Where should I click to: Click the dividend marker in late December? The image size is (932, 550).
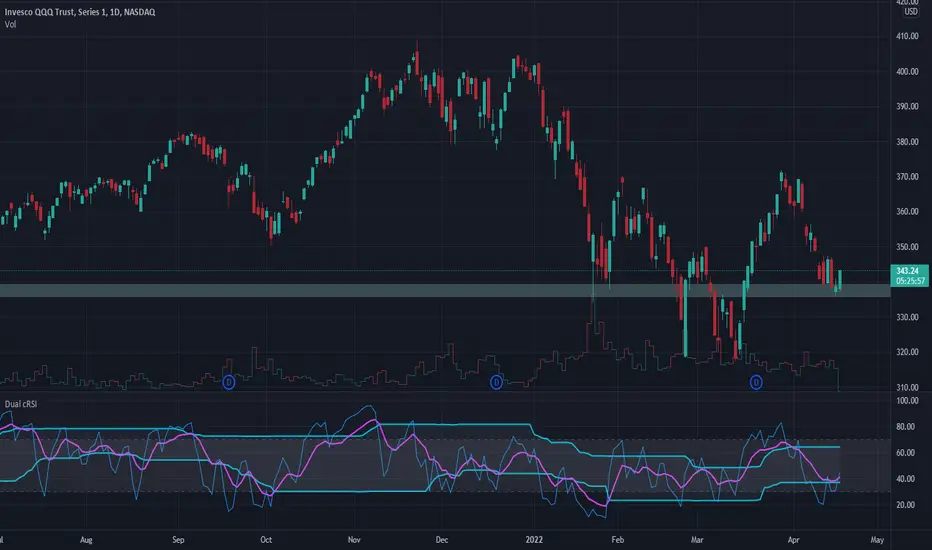pyautogui.click(x=496, y=382)
